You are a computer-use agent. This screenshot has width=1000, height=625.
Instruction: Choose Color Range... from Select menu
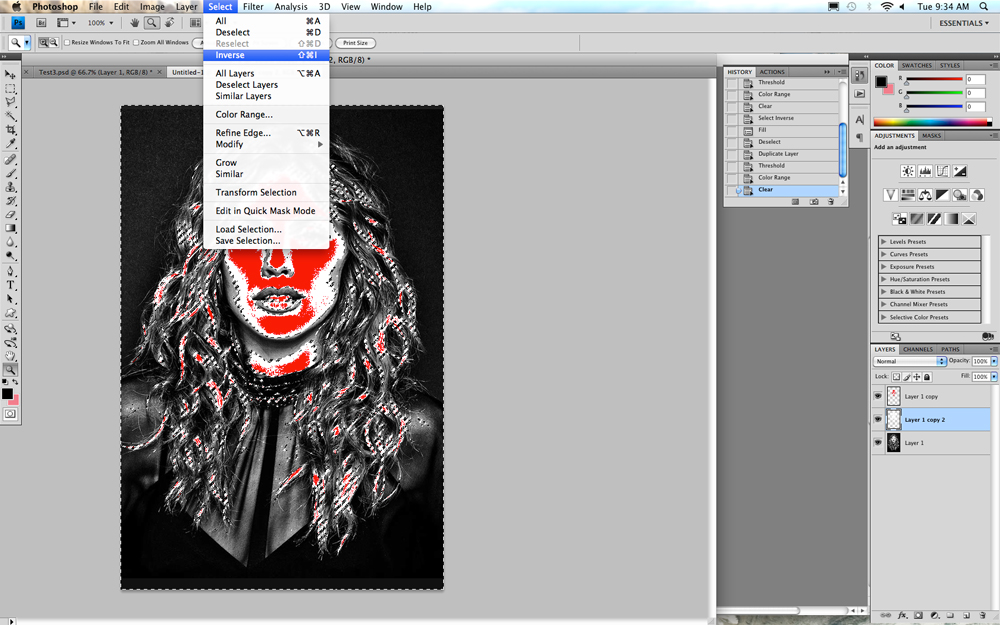[x=266, y=115]
